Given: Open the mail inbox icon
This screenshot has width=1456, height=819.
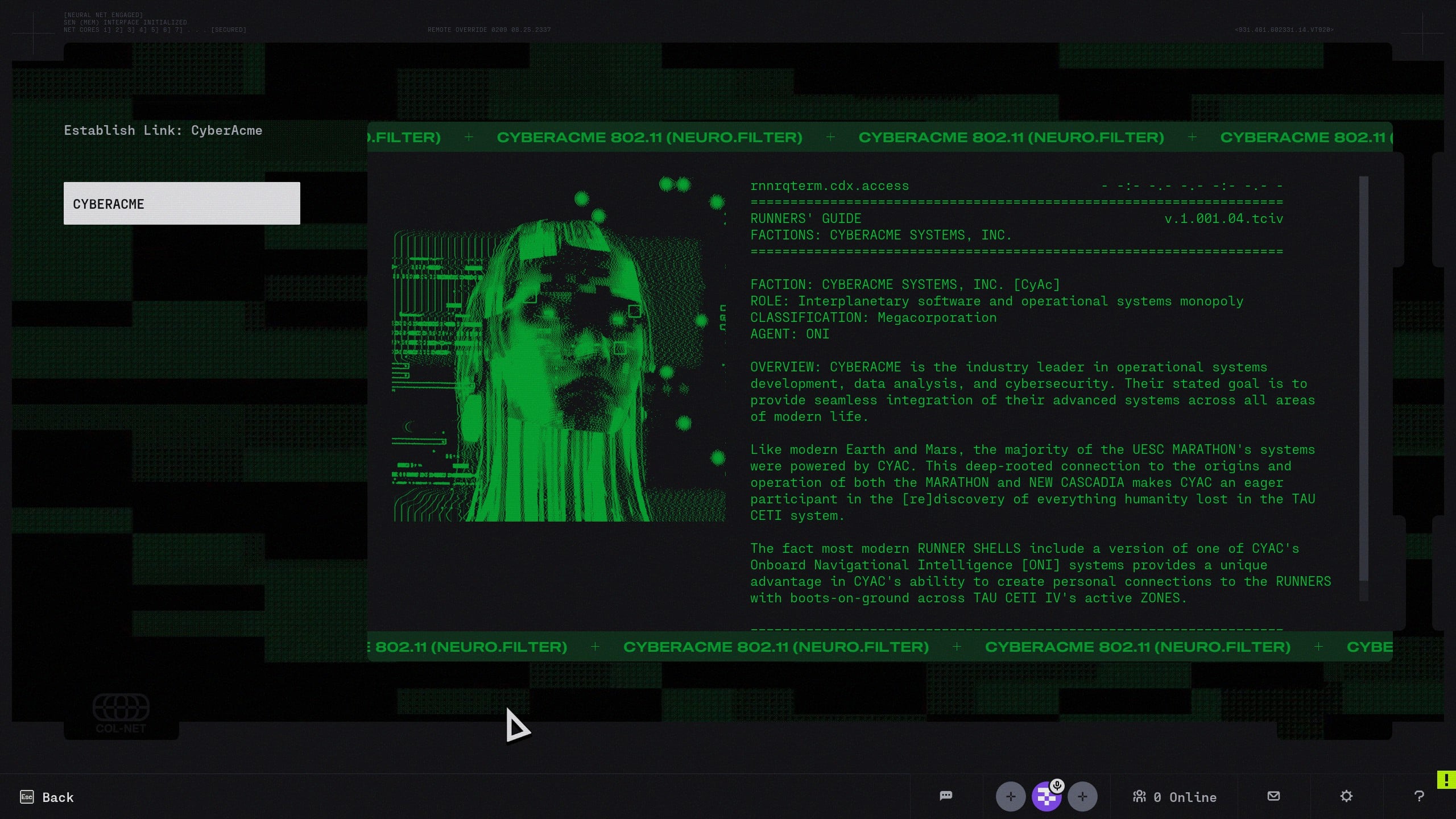Looking at the screenshot, I should click(x=1273, y=796).
